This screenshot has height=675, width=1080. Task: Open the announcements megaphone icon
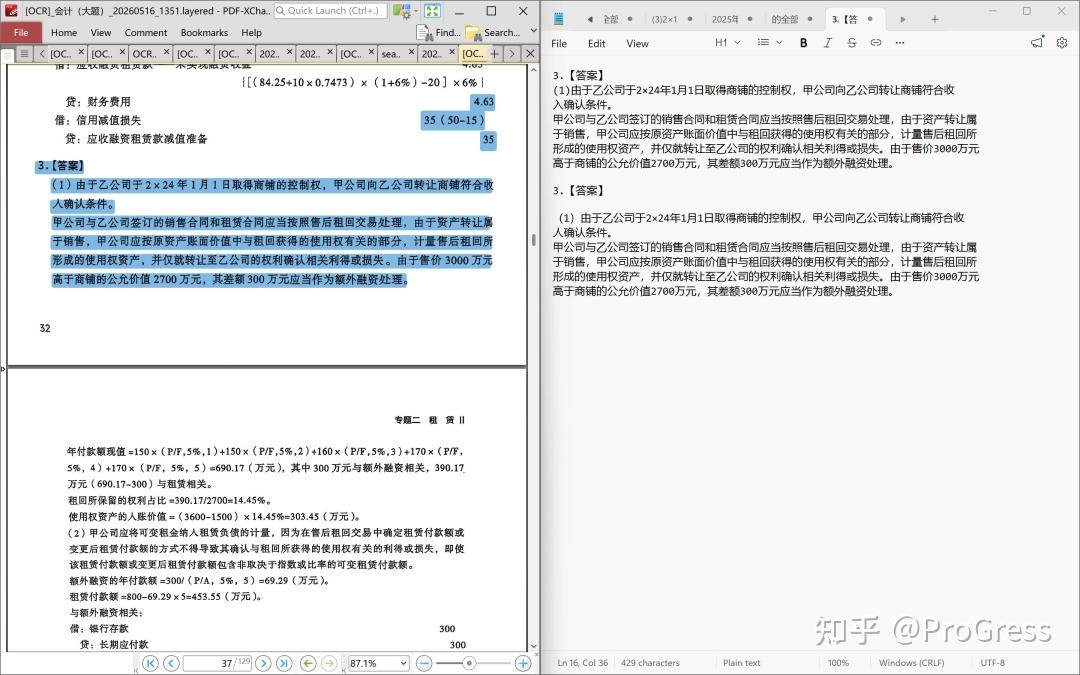click(1037, 43)
